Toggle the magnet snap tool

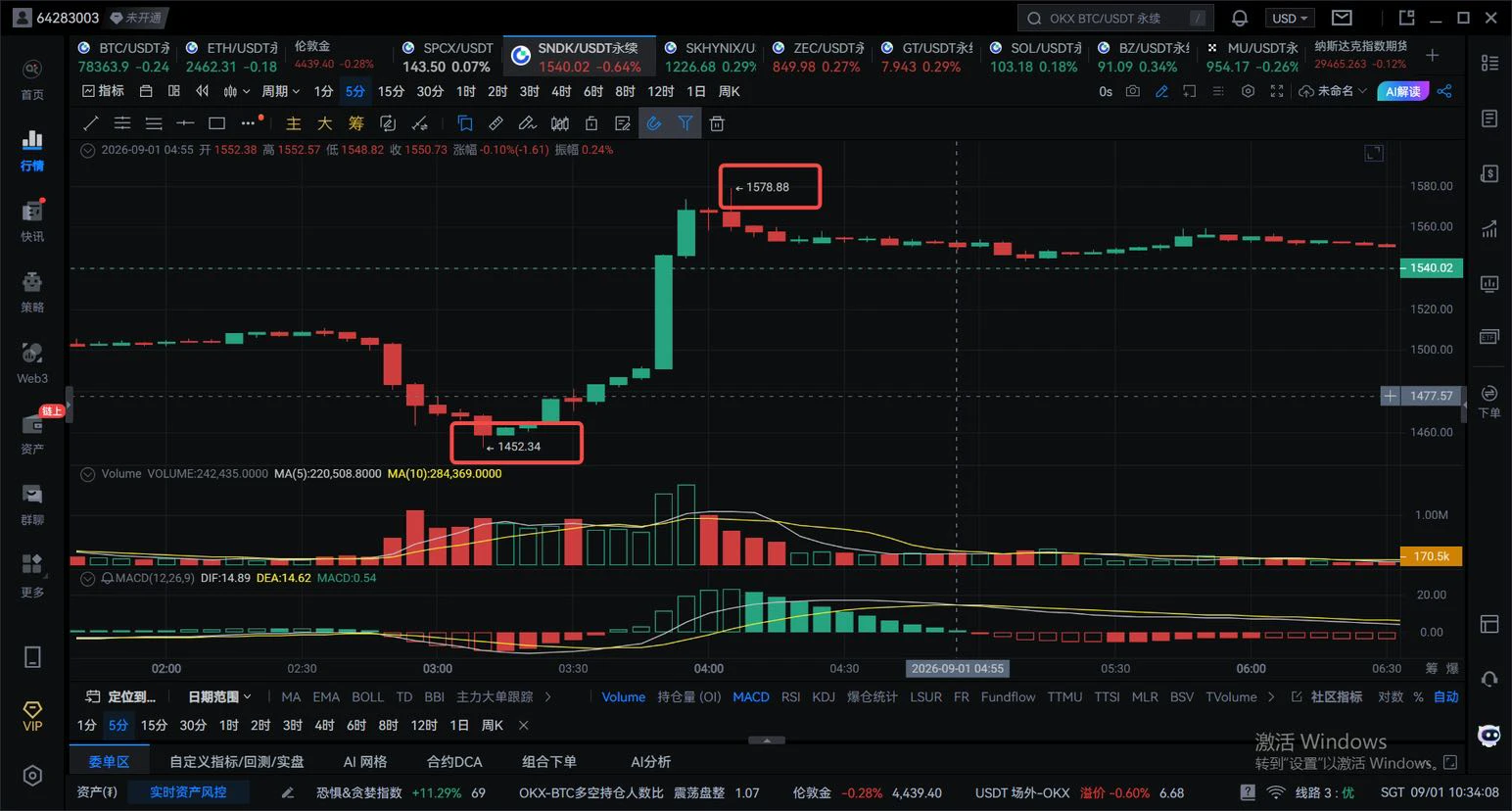654,123
